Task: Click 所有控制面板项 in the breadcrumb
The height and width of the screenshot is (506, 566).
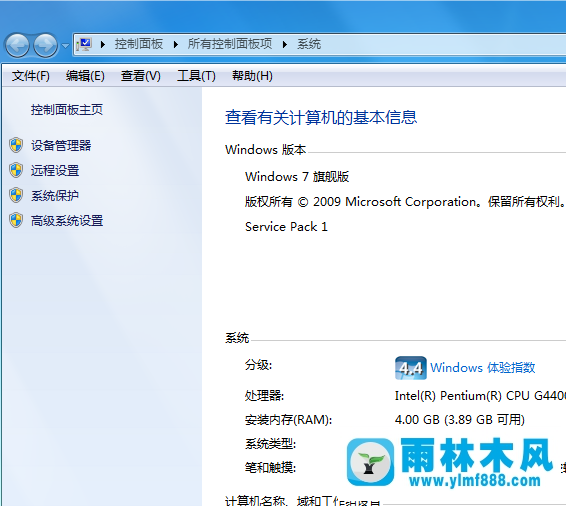Action: (x=230, y=44)
